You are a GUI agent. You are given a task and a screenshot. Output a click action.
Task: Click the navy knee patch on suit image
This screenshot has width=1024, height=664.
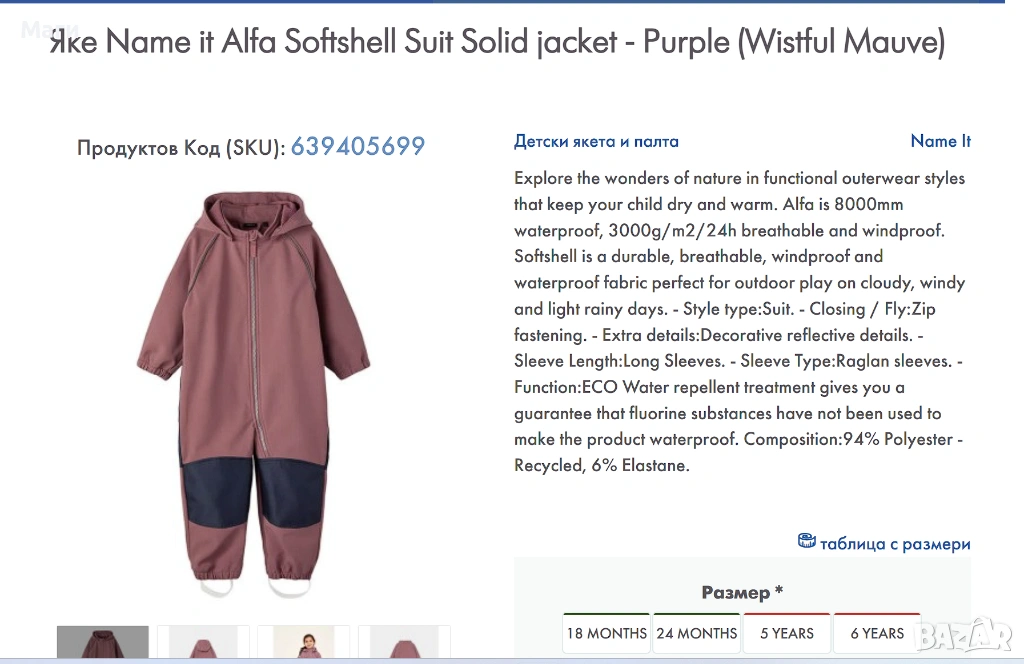pos(215,492)
